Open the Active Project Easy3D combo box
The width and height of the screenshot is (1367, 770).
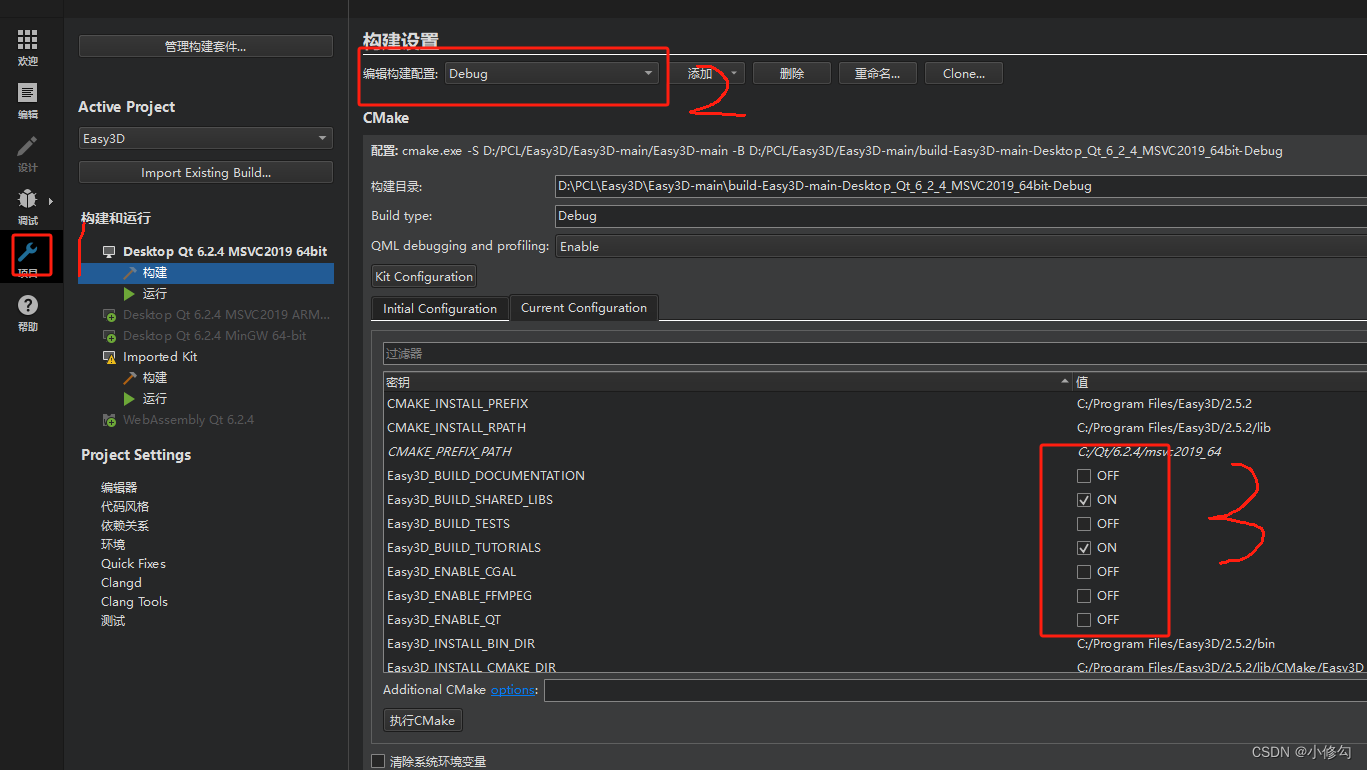pyautogui.click(x=205, y=138)
